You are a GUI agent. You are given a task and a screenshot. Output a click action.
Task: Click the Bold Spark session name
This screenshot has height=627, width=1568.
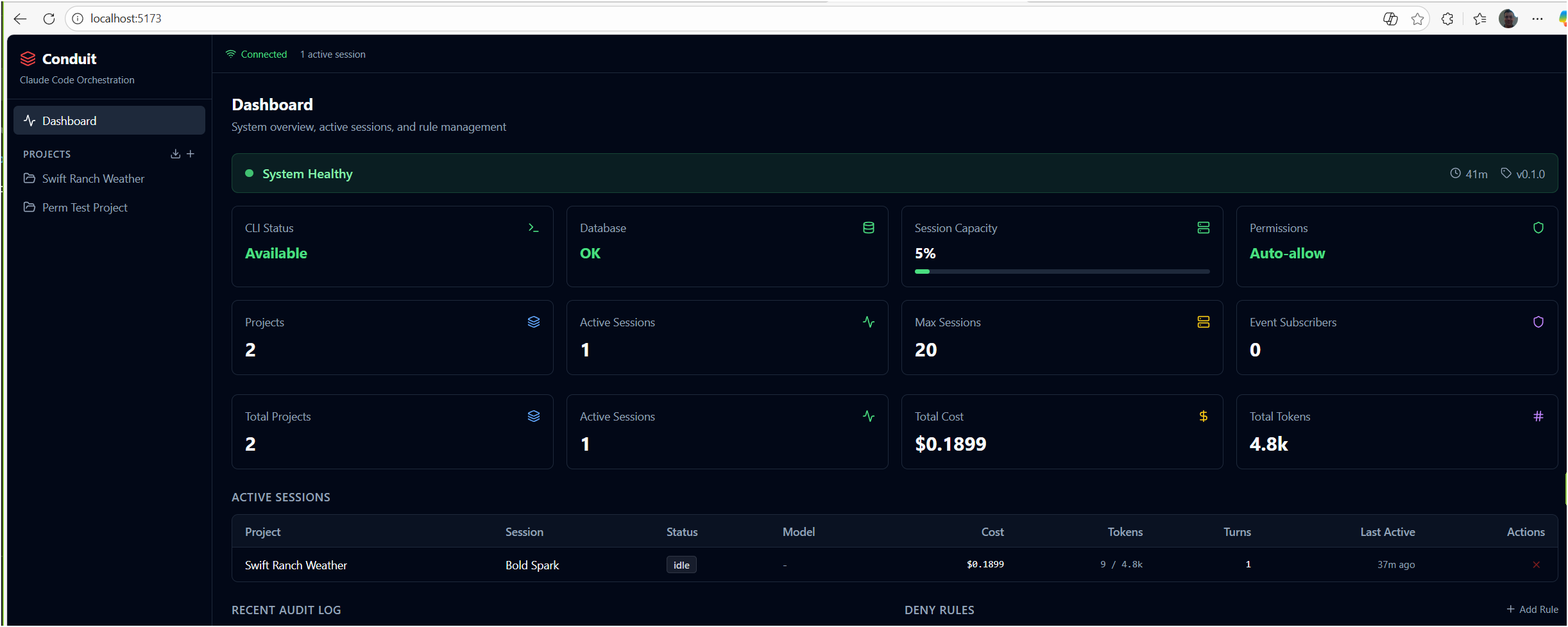coord(533,565)
